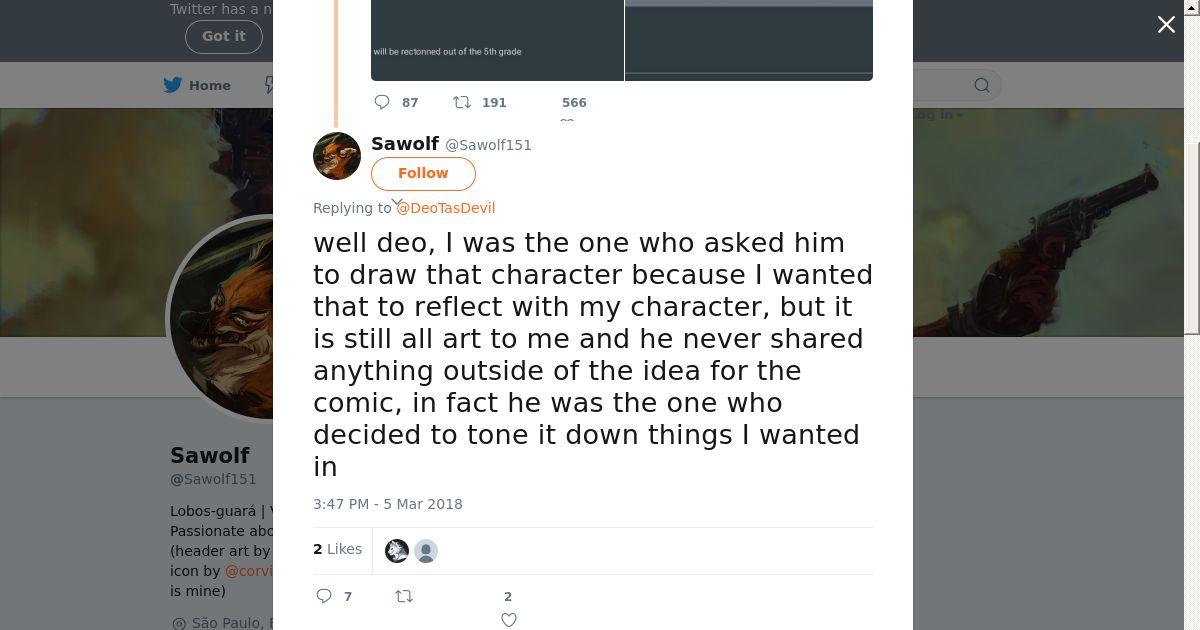Image resolution: width=1200 pixels, height=630 pixels.
Task: Close the tweet overlay with the X
Action: 1166,25
